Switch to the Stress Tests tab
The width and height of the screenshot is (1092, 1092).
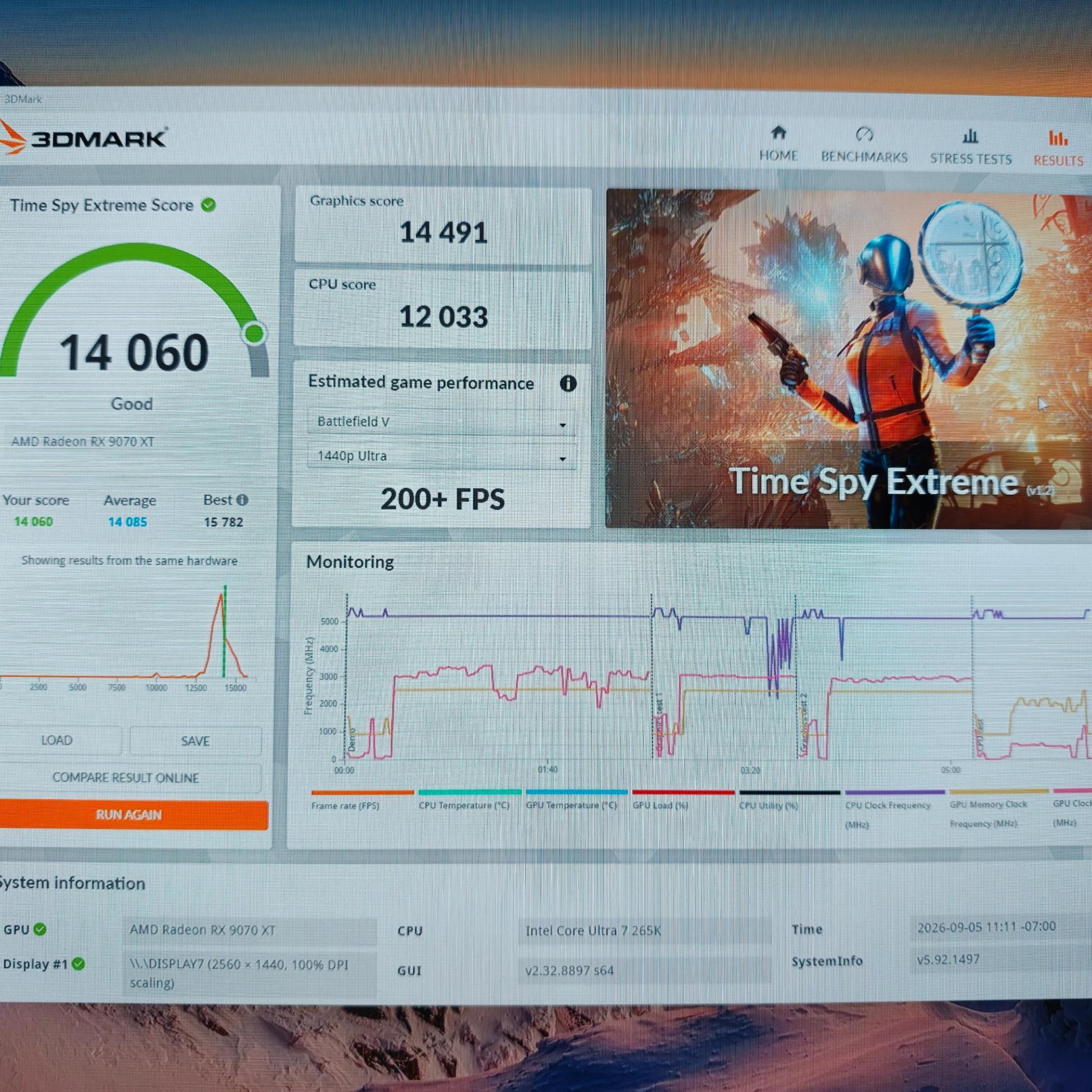coord(970,147)
